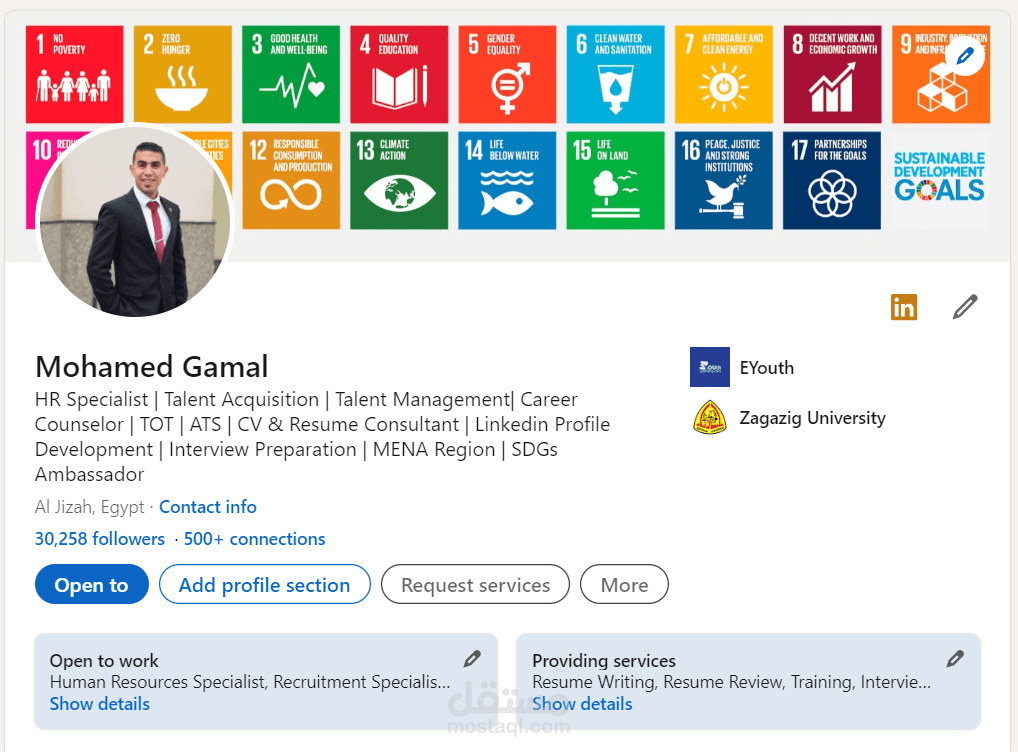Show details of Providing services
The width and height of the screenshot is (1018, 752).
click(x=582, y=703)
